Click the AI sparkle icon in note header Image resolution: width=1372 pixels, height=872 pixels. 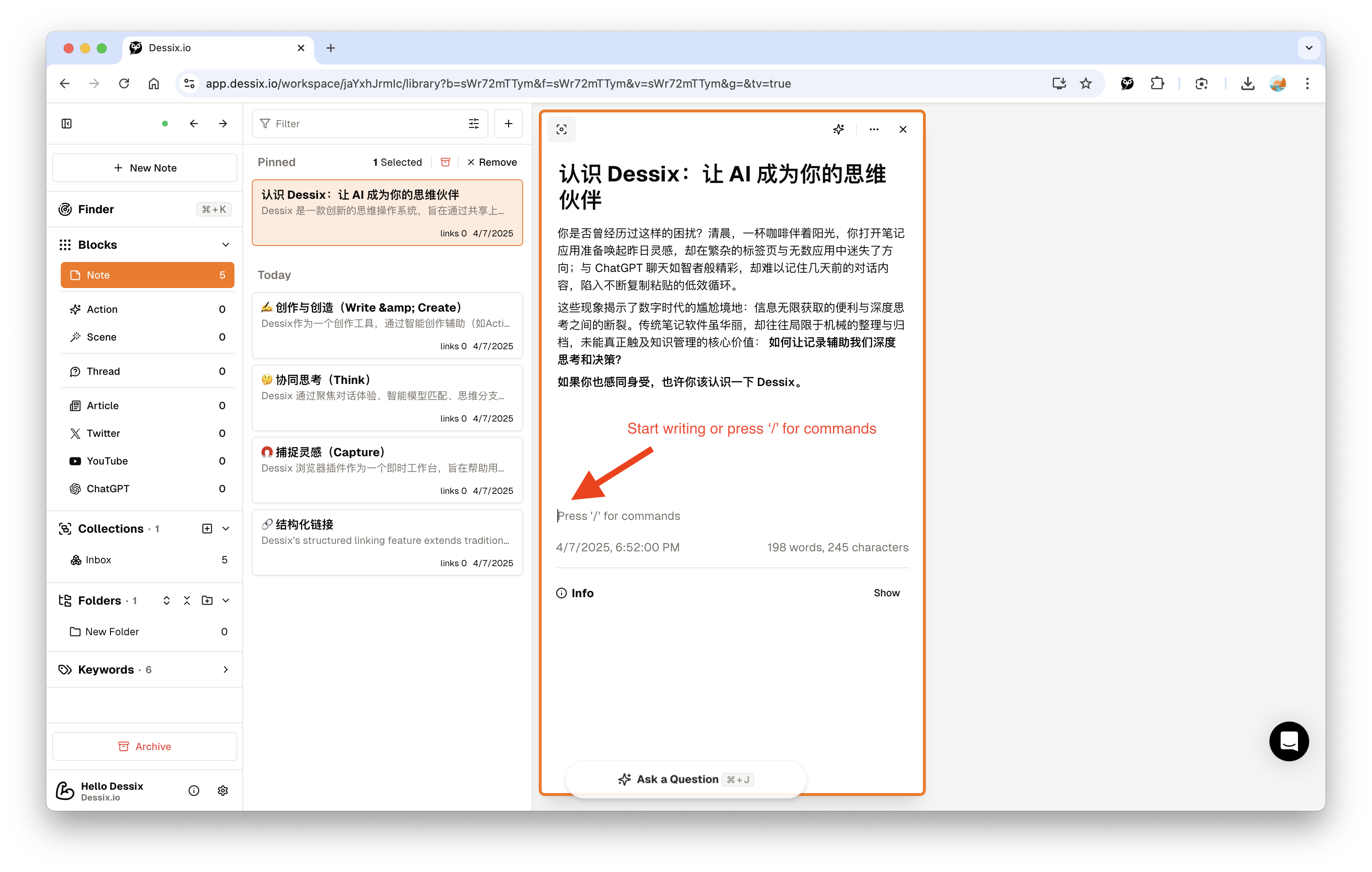click(838, 129)
